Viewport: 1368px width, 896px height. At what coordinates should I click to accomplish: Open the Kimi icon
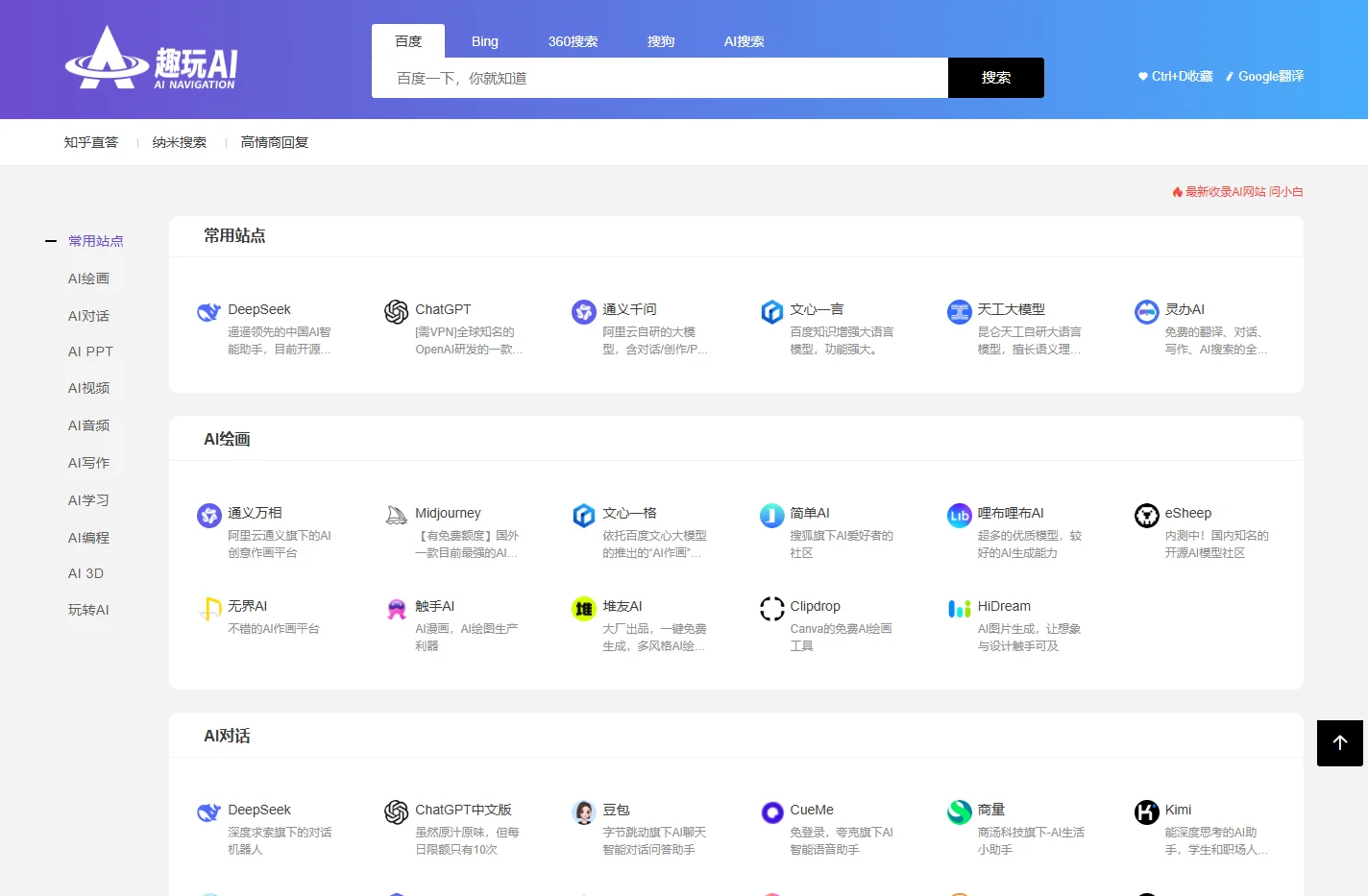pos(1147,812)
